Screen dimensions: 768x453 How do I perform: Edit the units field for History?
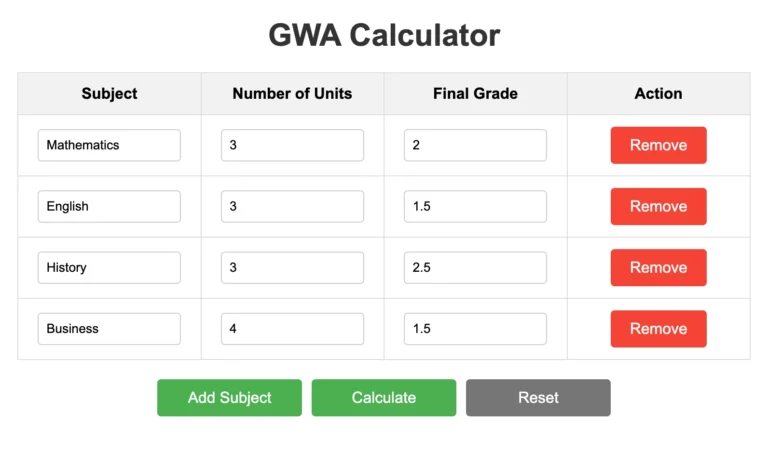coord(292,267)
